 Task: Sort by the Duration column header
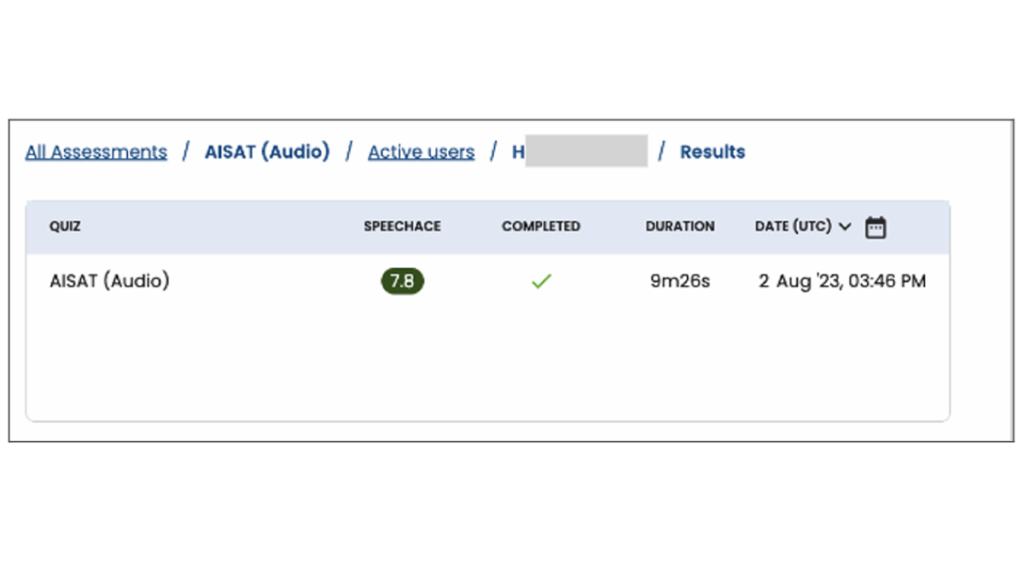pyautogui.click(x=680, y=227)
